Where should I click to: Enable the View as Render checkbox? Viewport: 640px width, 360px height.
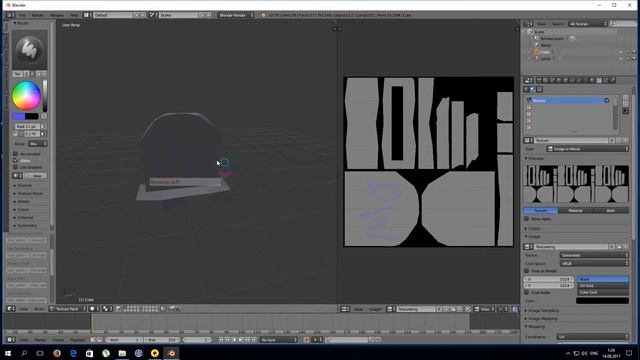pyautogui.click(x=527, y=271)
